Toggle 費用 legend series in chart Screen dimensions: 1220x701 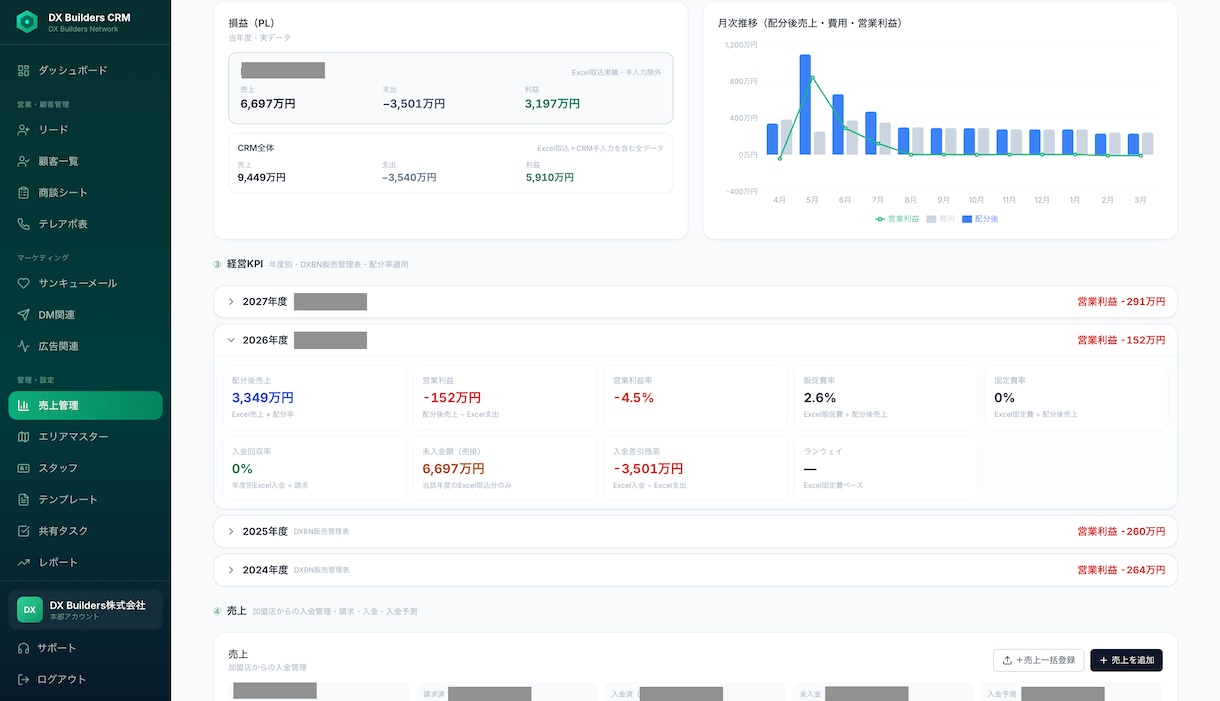941,218
